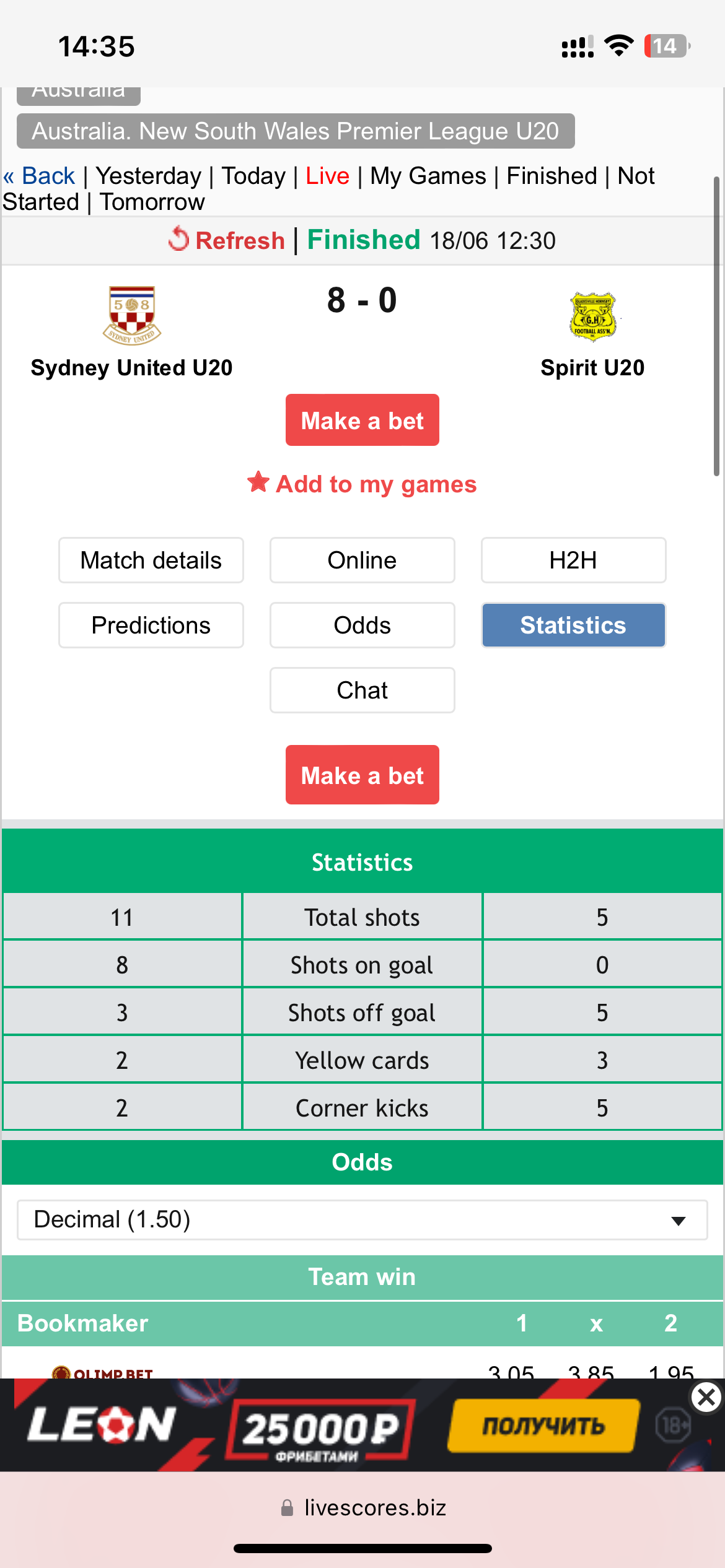Open the Decimal odds format dropdown
This screenshot has height=1568, width=725.
(x=362, y=1219)
